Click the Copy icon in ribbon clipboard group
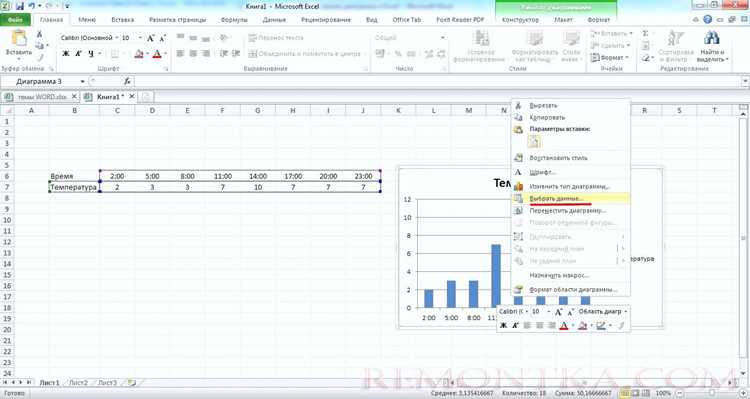Viewport: 750px width, 399px height. 40,45
